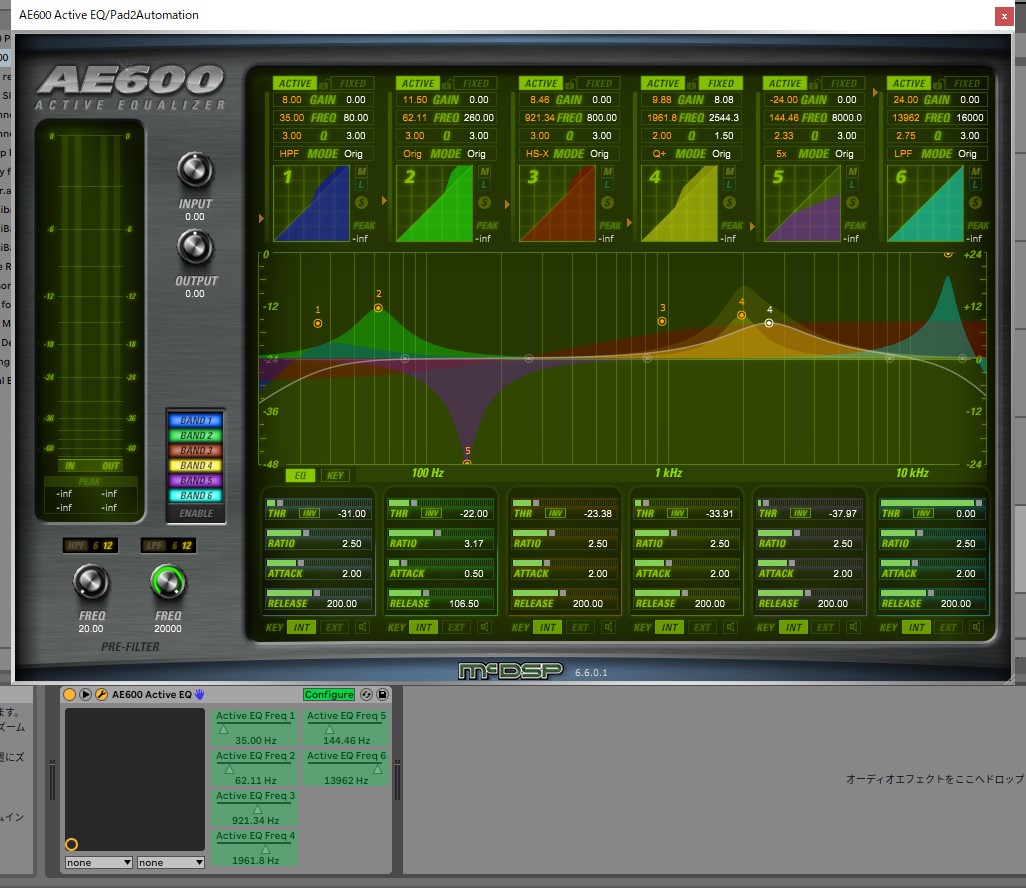Click the hot-swap preset arrows icon
The height and width of the screenshot is (888, 1026).
tap(366, 694)
